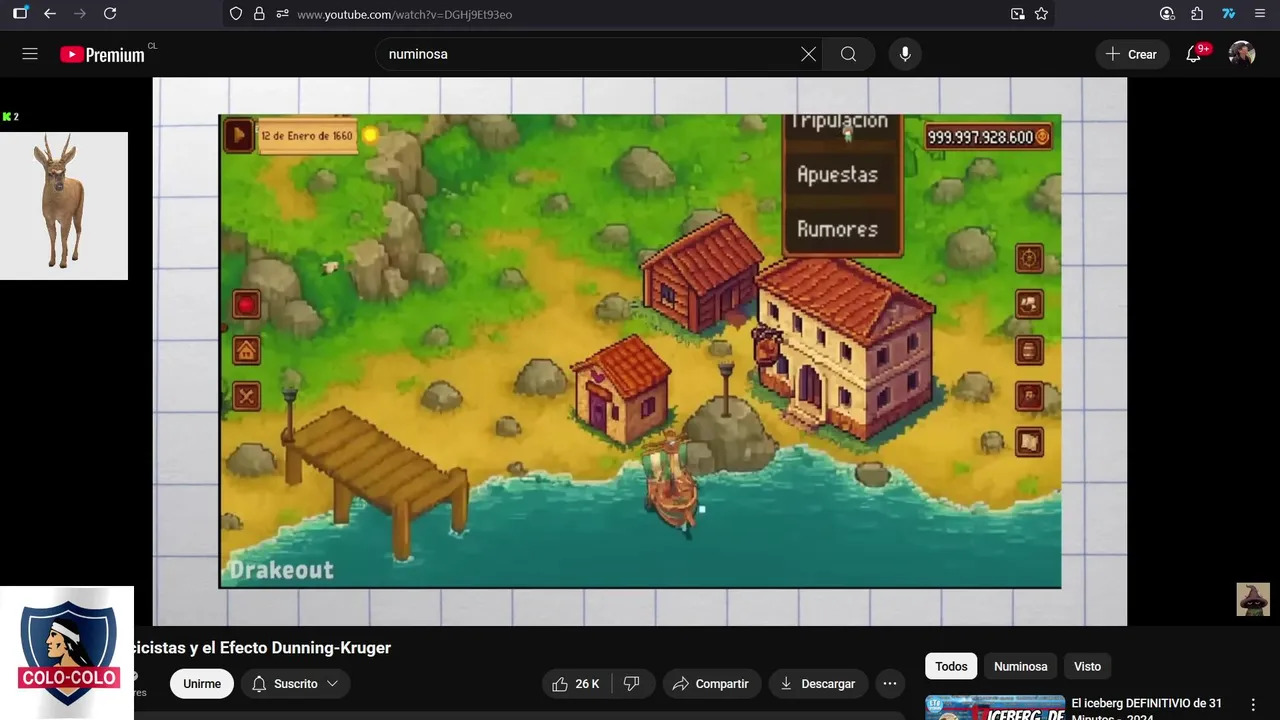Image resolution: width=1280 pixels, height=720 pixels.
Task: Click the Compartir button
Action: (x=711, y=684)
